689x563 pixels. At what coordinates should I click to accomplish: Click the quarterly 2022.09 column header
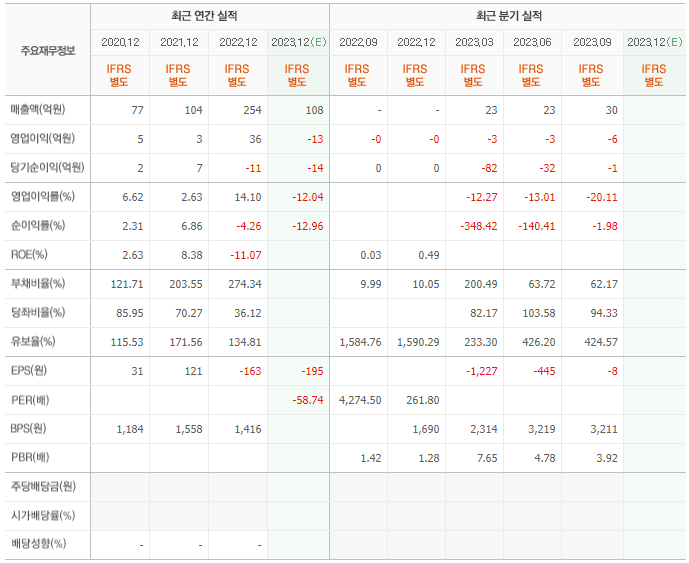(x=358, y=42)
